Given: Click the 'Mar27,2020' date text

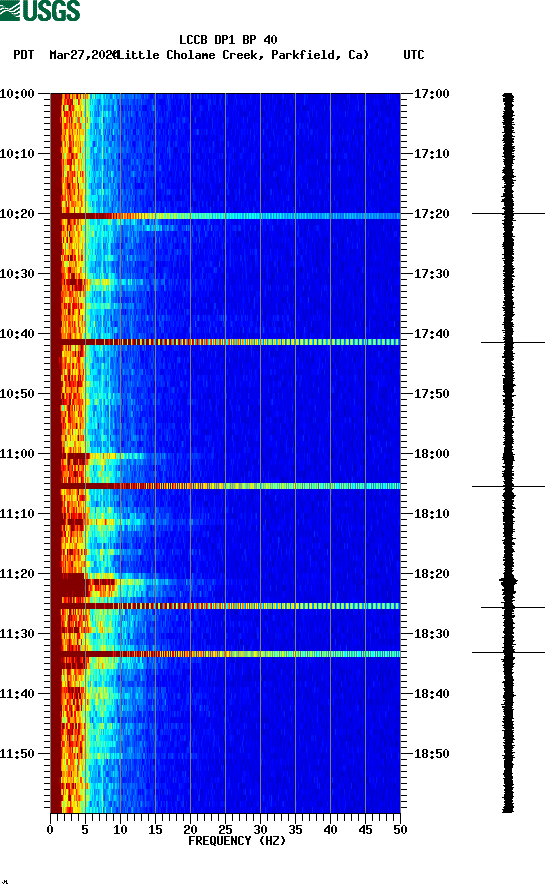Looking at the screenshot, I should pyautogui.click(x=83, y=55).
